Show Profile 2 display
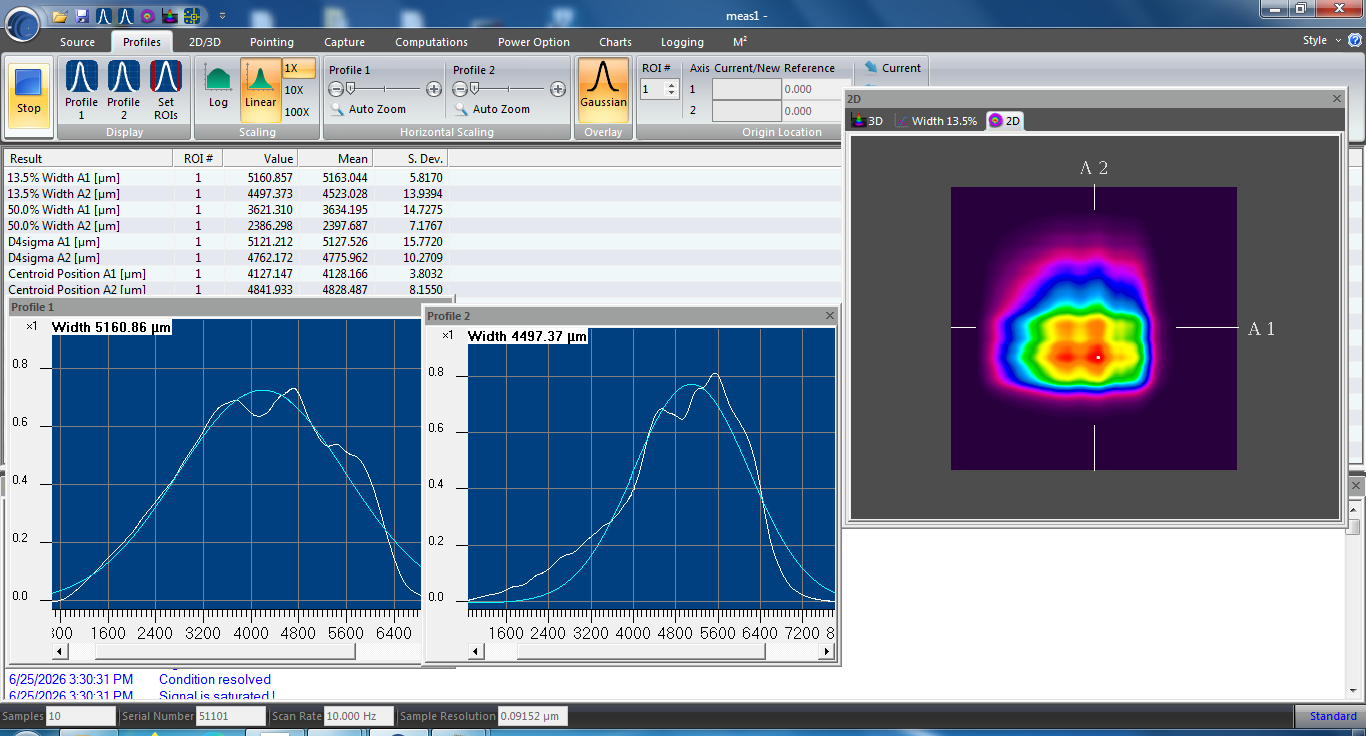Viewport: 1366px width, 736px height. click(x=123, y=90)
